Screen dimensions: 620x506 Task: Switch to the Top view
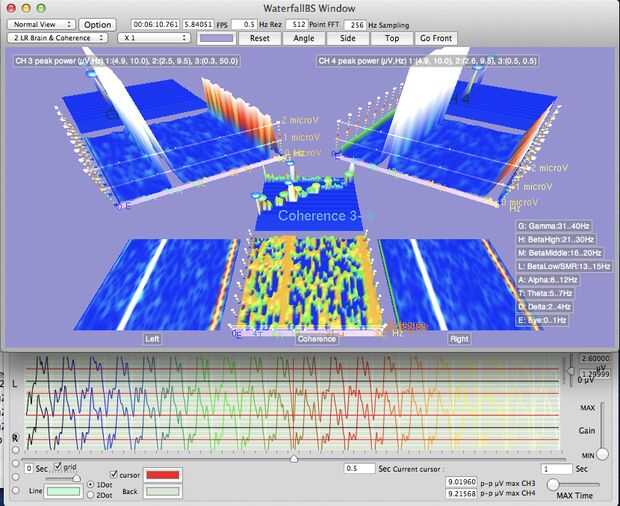pos(392,38)
